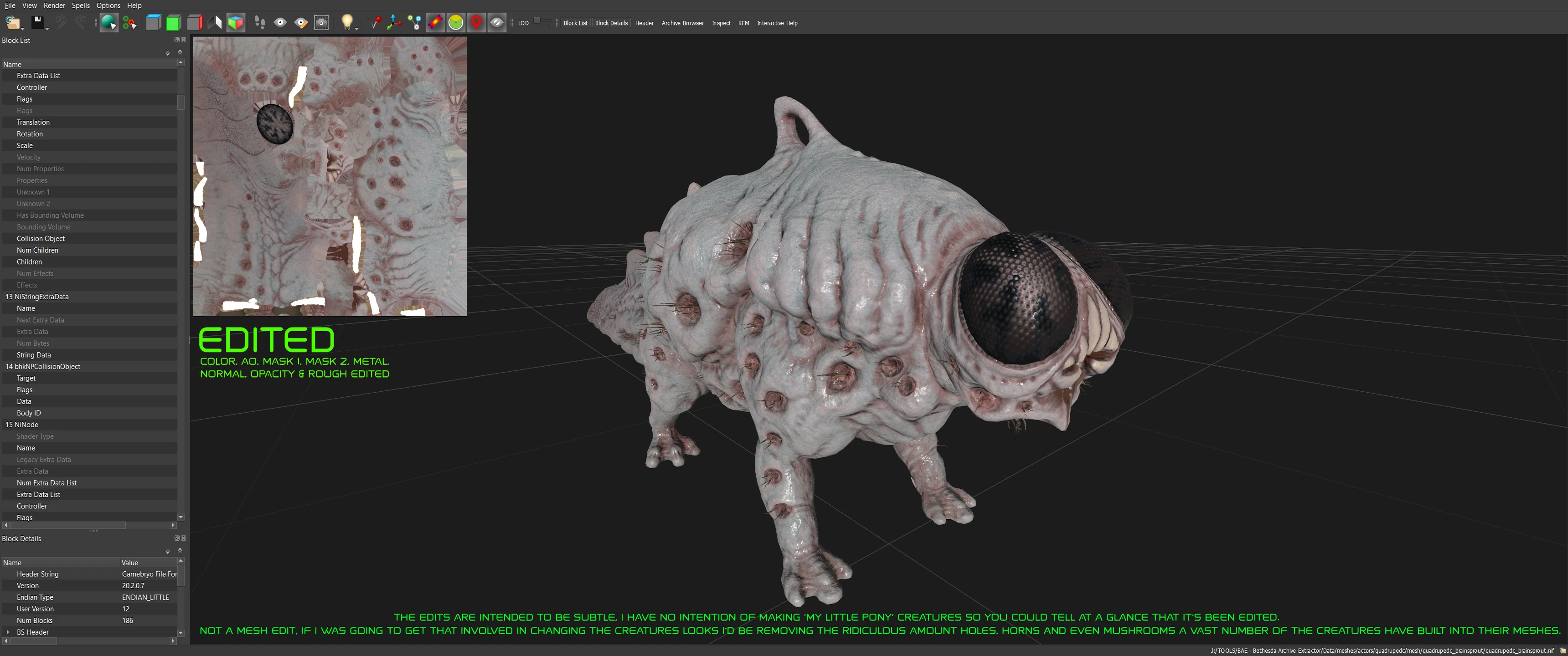
Task: Select the vertex selection dots tool
Action: (x=129, y=22)
